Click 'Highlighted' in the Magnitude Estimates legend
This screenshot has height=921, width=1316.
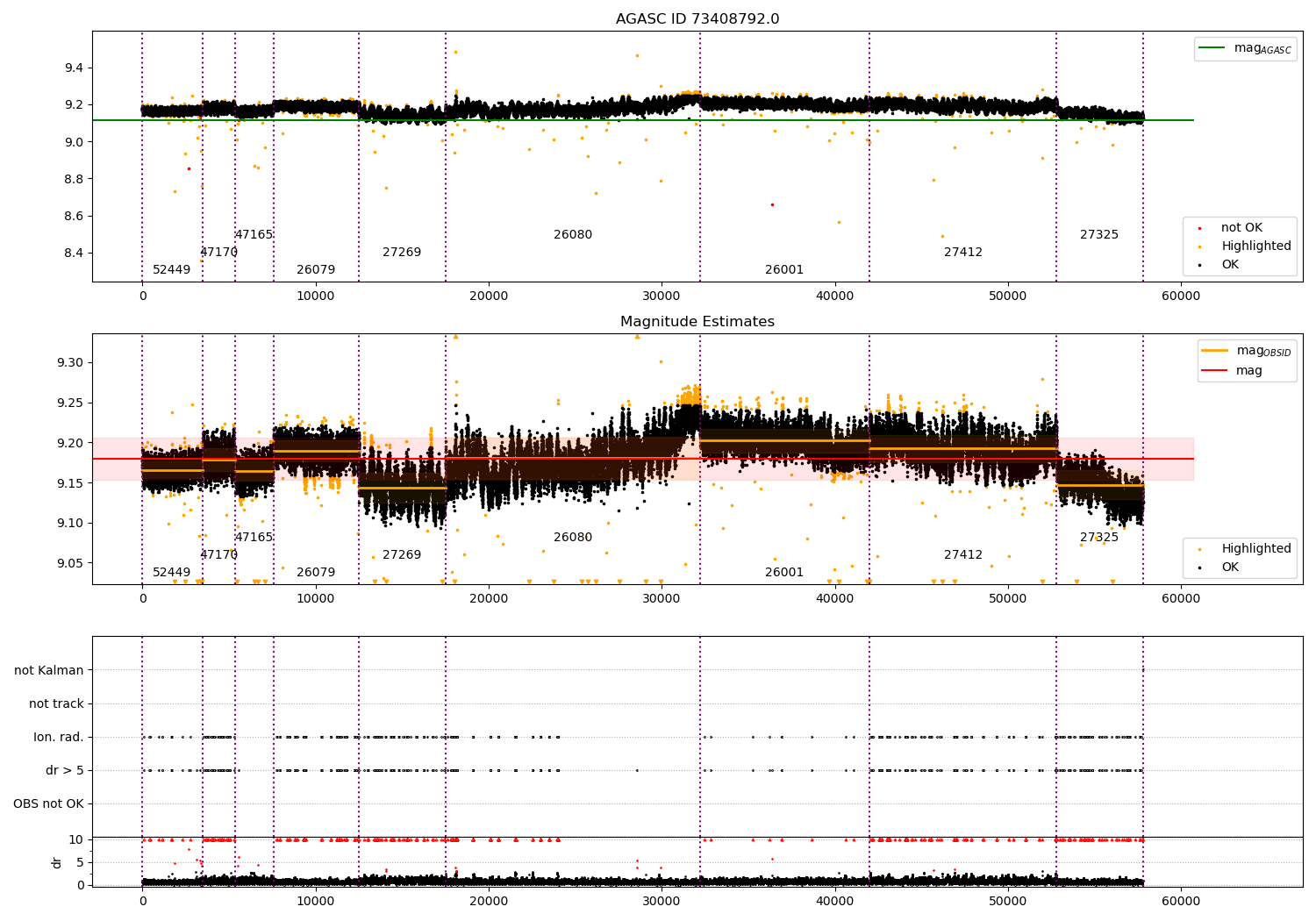(1256, 549)
